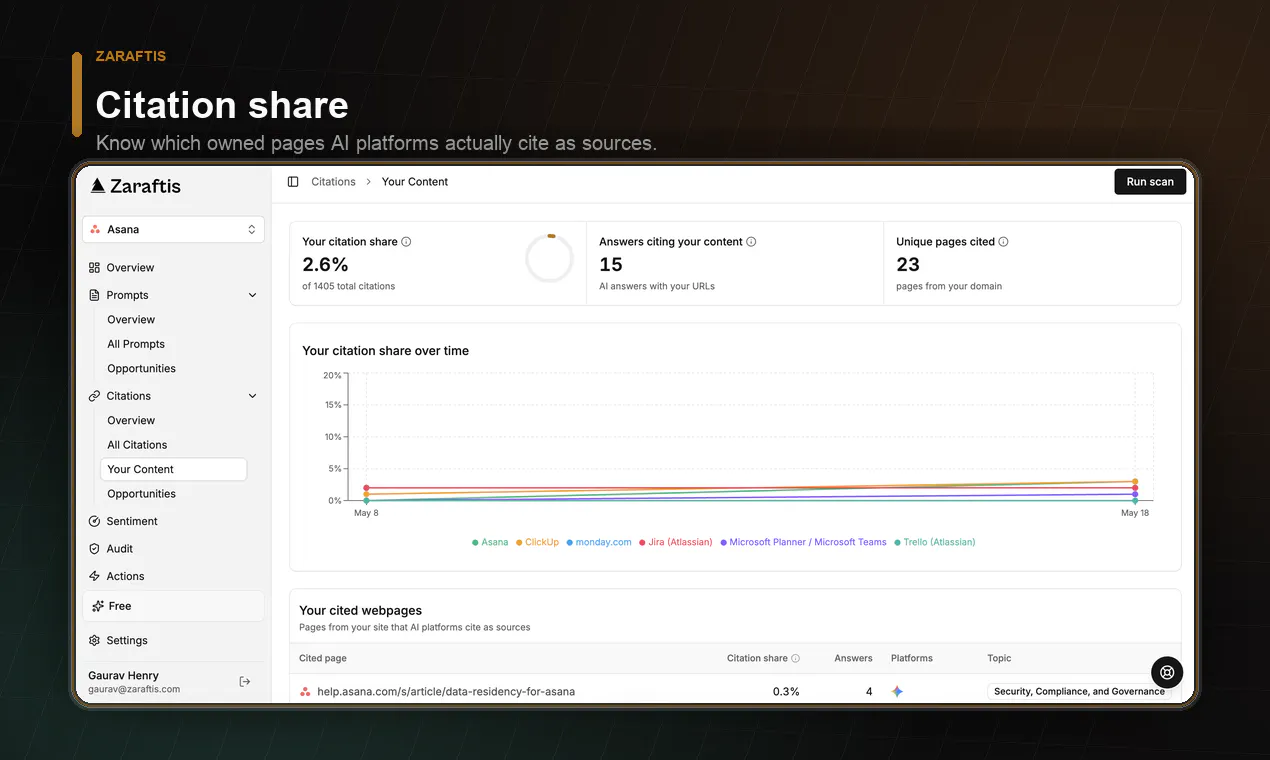Toggle the Jira (Atlassian) legend entry
The width and height of the screenshot is (1270, 760).
point(675,542)
